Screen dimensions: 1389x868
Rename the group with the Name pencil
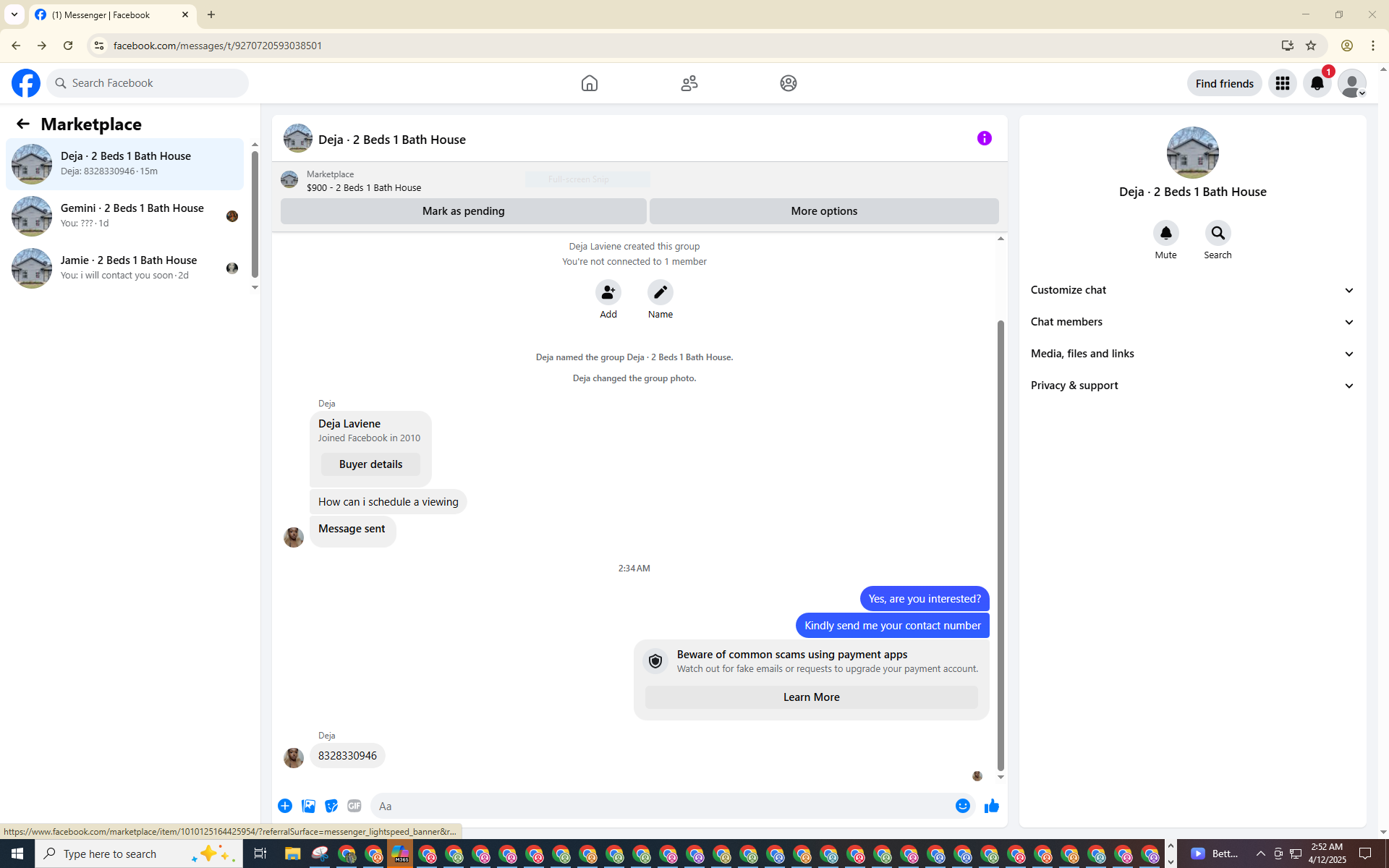(x=660, y=292)
